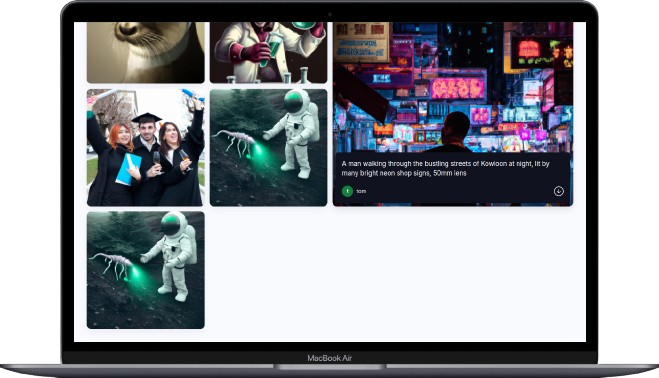The image size is (659, 378).
Task: Select the Kowloon prompt caption text
Action: tap(445, 168)
